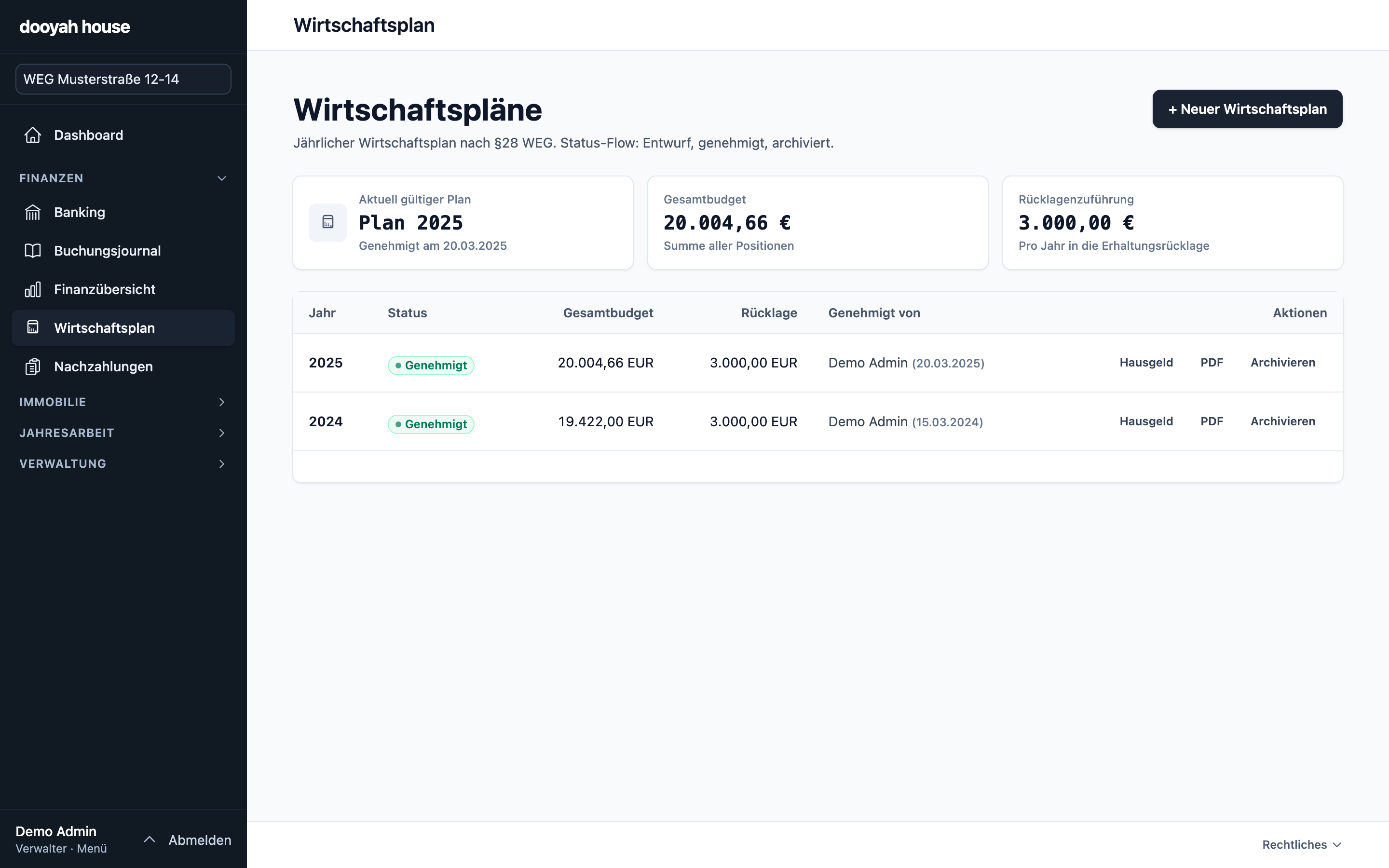Go to Banking menu item
1389x868 pixels.
(x=123, y=212)
